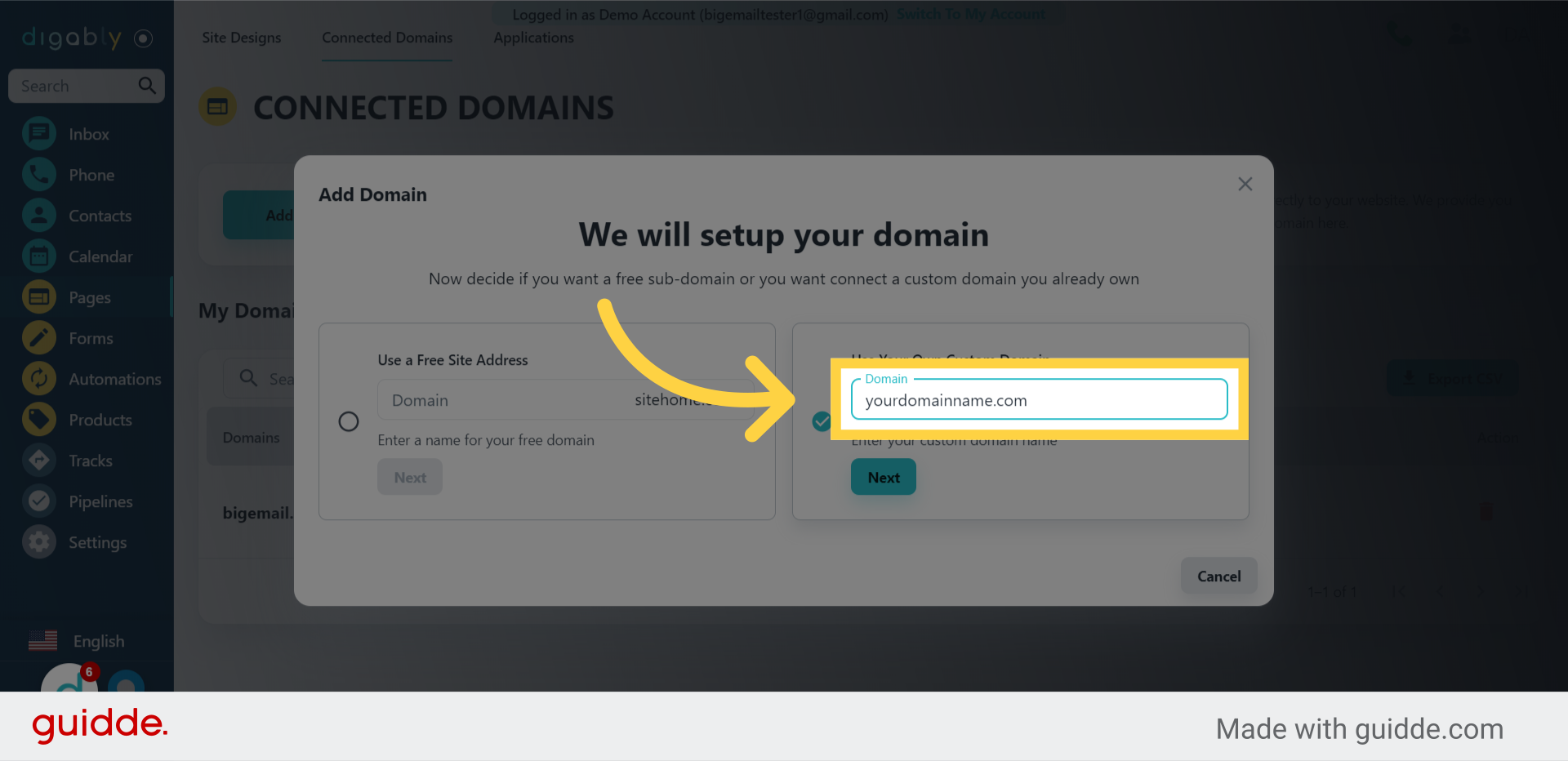The width and height of the screenshot is (1568, 761).
Task: Click the notification avatar with badge 6
Action: tap(70, 679)
